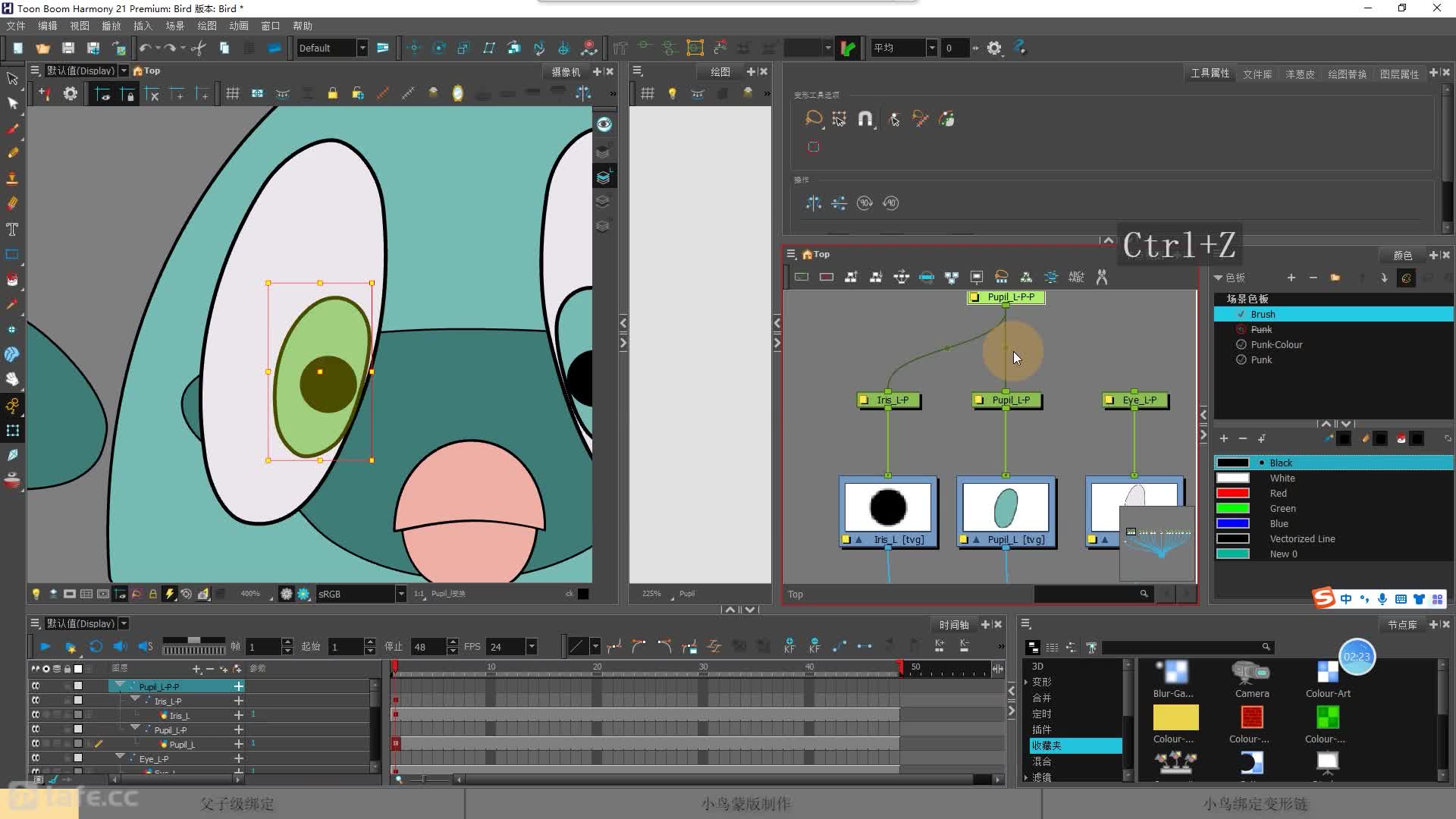Toggle enable square on Pupil_L-P node

[x=979, y=400]
